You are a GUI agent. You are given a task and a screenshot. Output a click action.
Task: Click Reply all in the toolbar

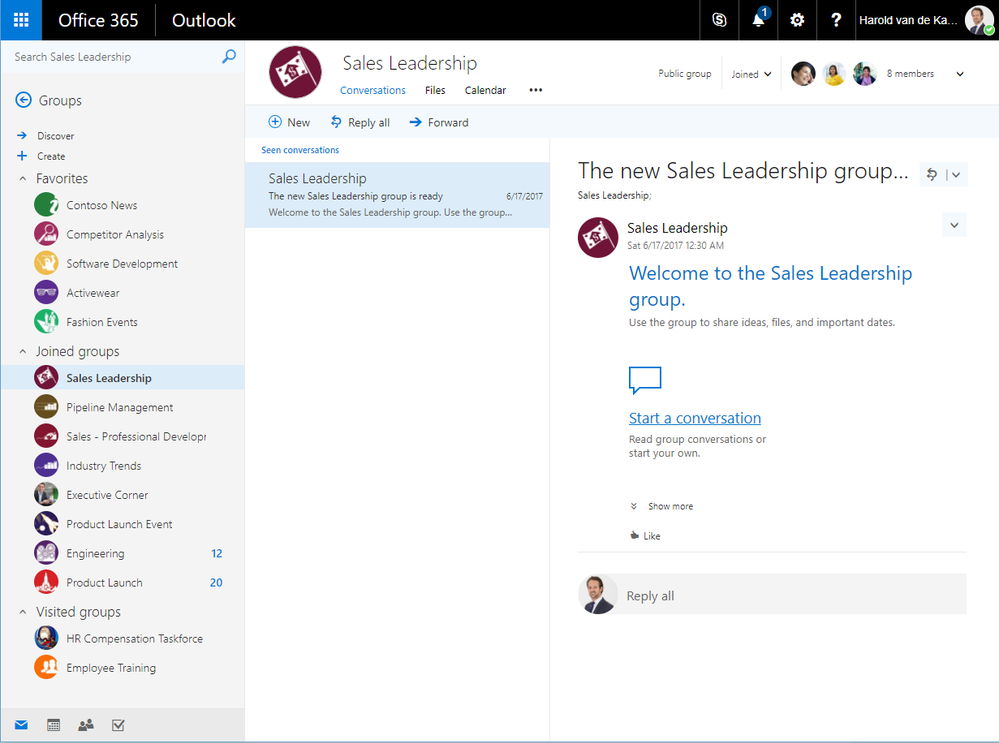point(359,122)
